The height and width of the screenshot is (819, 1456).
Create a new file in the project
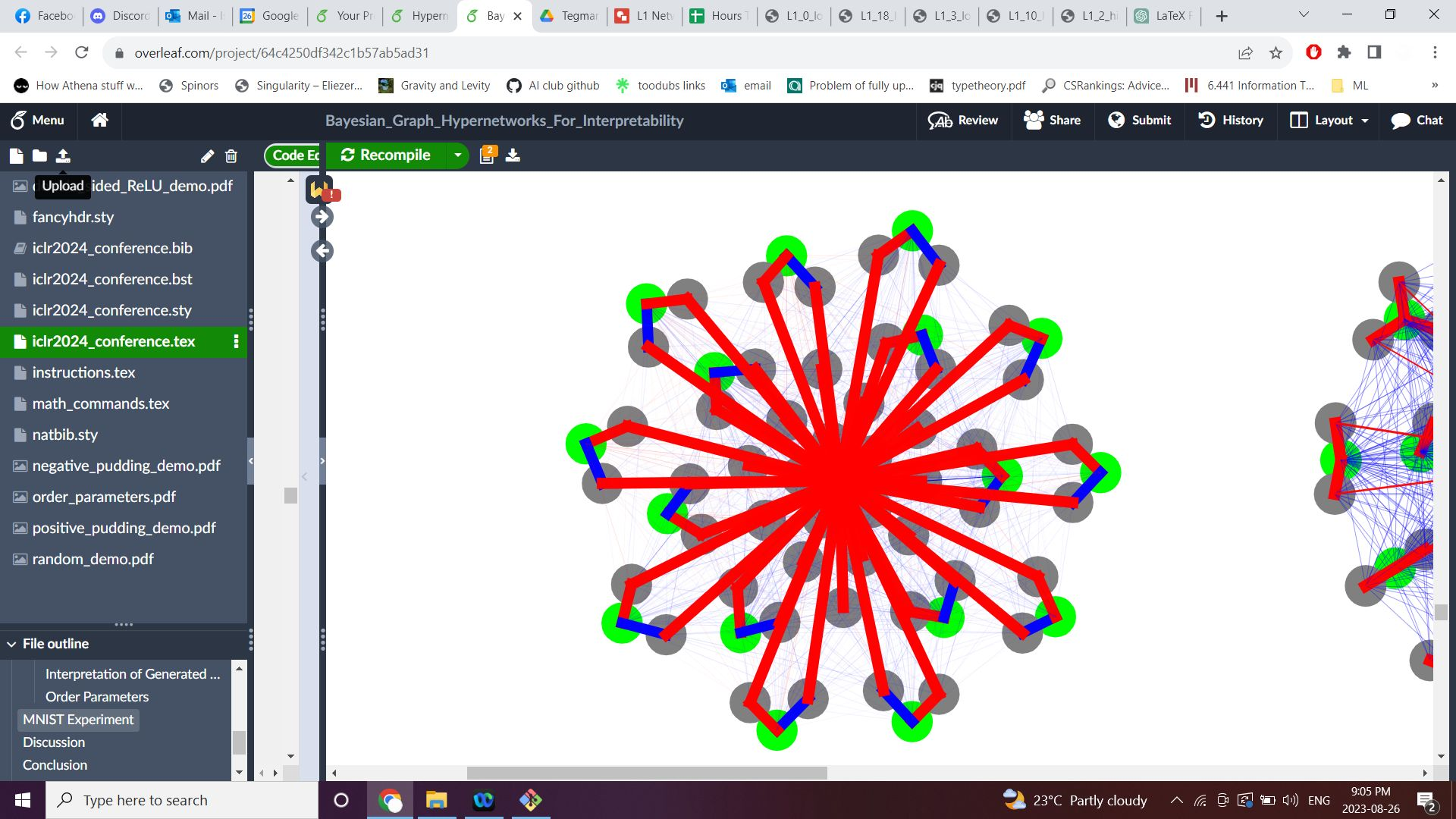click(x=17, y=156)
